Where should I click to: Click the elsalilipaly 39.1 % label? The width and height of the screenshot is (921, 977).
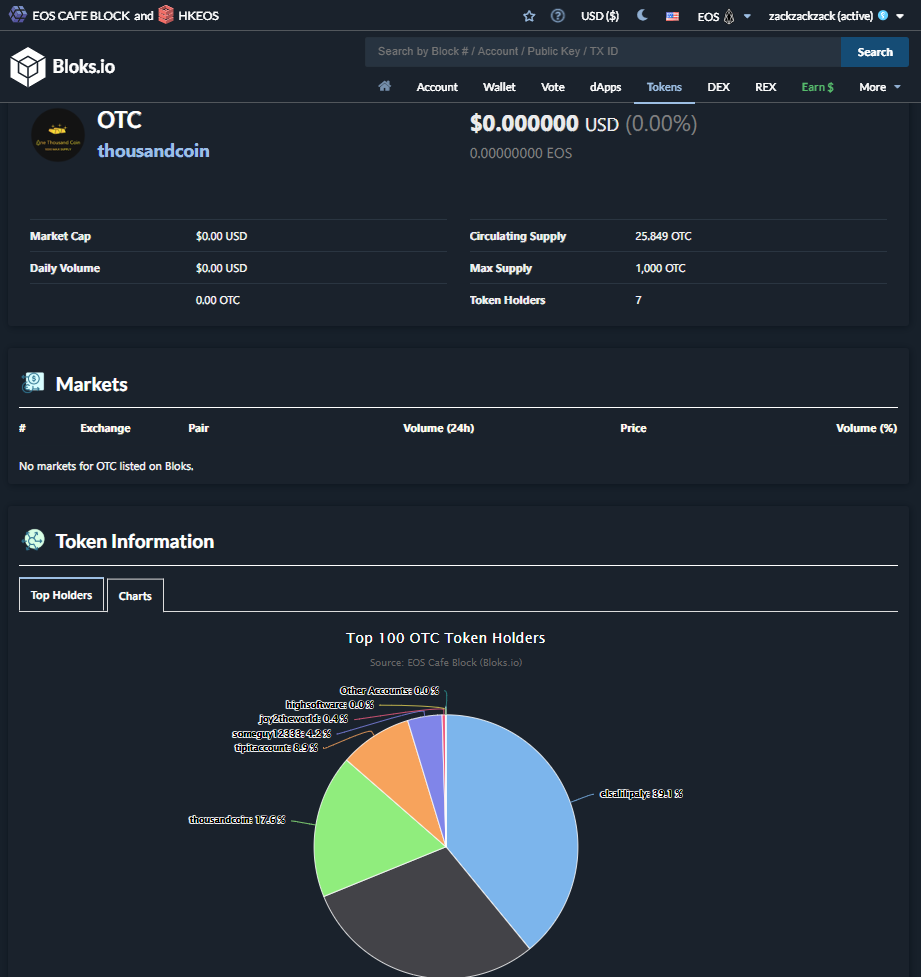[x=641, y=794]
